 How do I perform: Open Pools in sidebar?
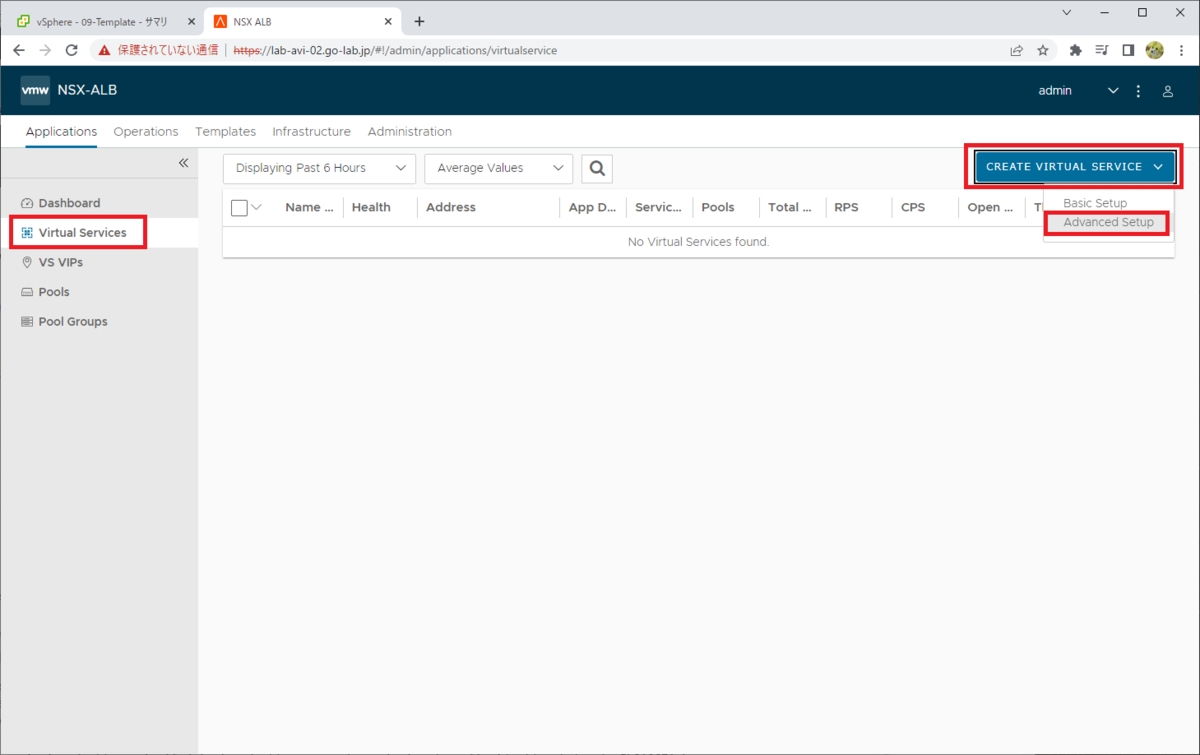(99, 292)
